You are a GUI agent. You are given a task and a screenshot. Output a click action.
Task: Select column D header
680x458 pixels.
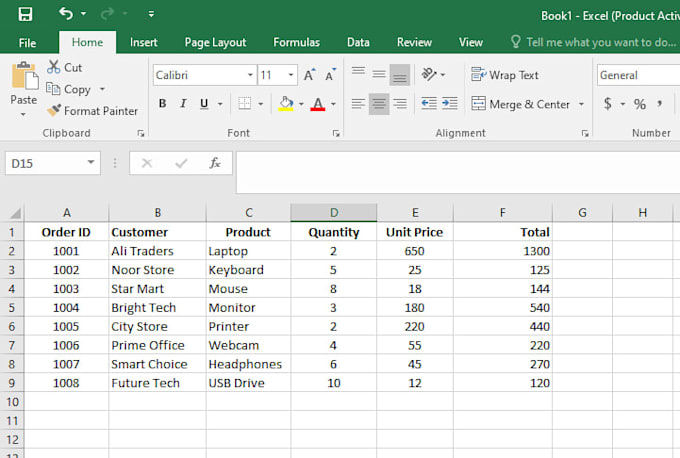click(333, 213)
